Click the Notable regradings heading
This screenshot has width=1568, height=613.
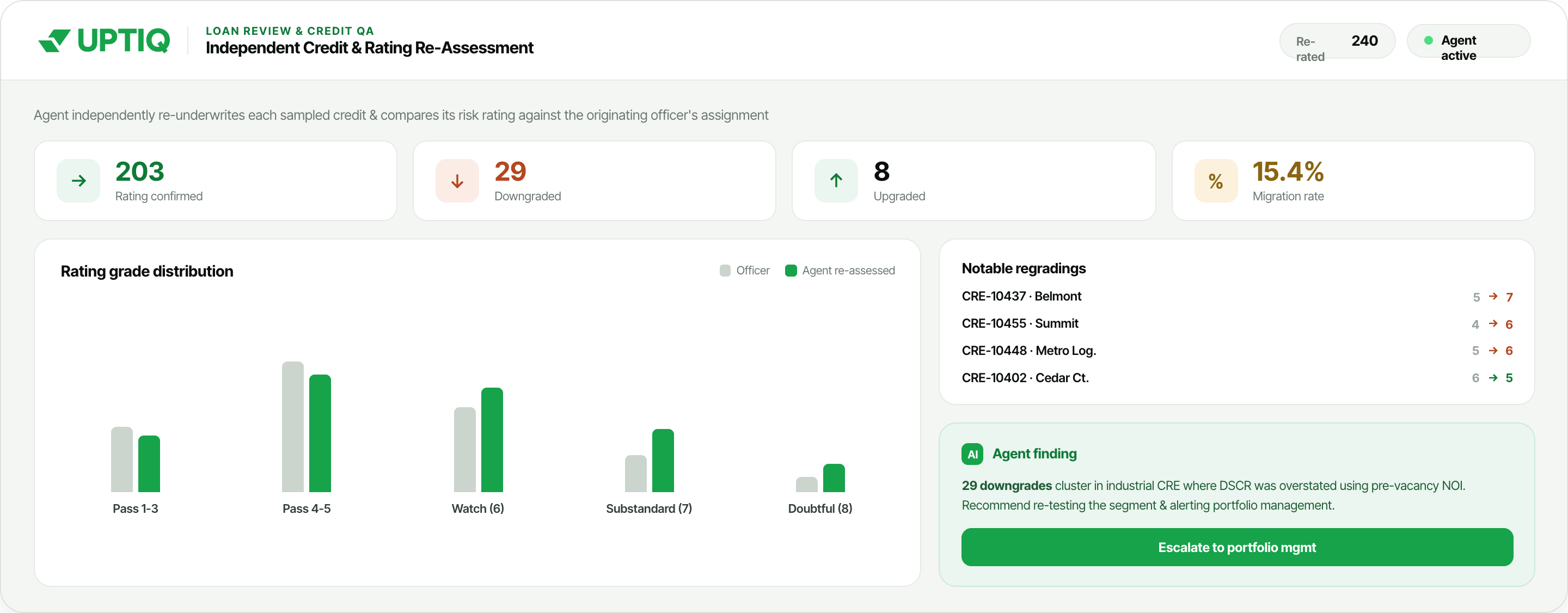1023,268
